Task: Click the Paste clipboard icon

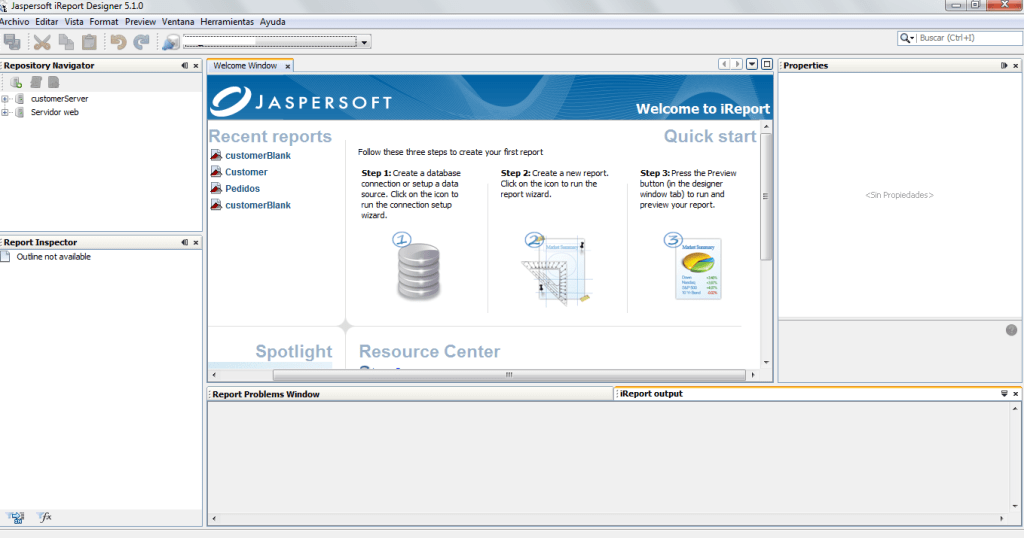Action: (x=90, y=42)
